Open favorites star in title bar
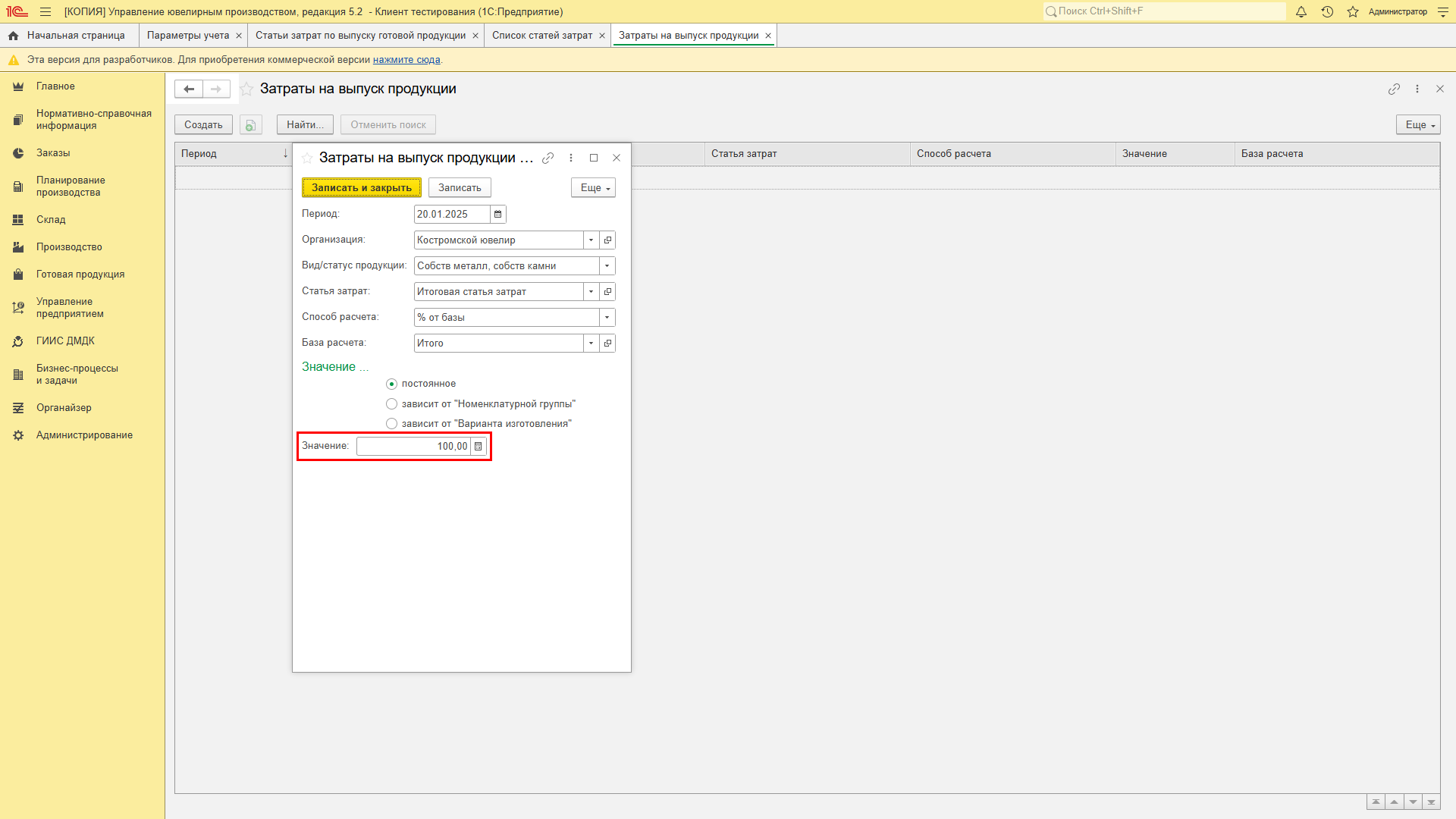This screenshot has width=1456, height=819. (1353, 11)
